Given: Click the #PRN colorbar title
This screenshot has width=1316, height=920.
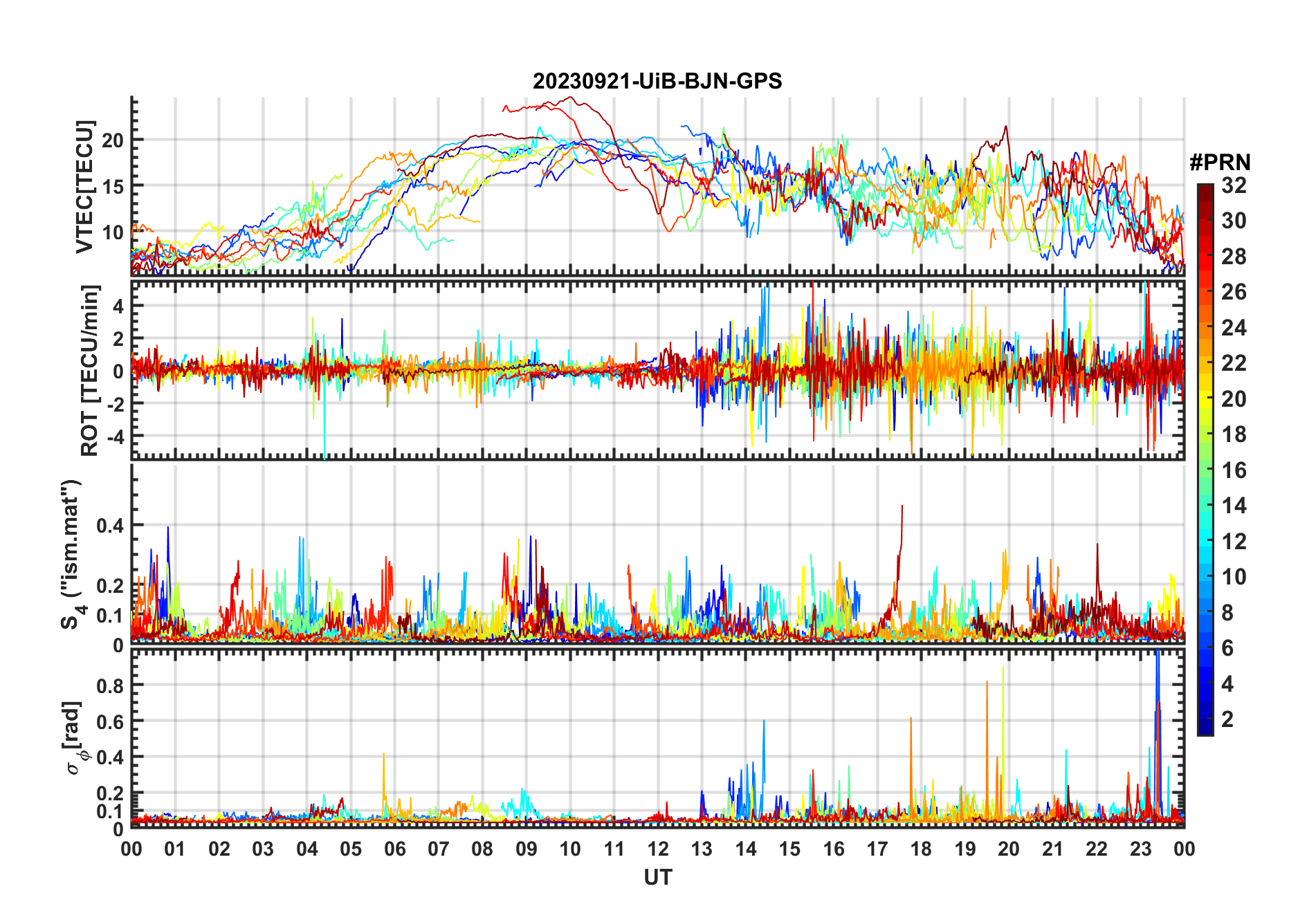Looking at the screenshot, I should tap(1220, 163).
